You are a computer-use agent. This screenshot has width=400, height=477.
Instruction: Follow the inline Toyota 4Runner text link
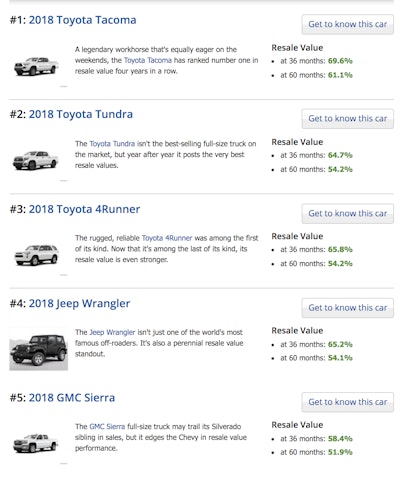coord(167,238)
